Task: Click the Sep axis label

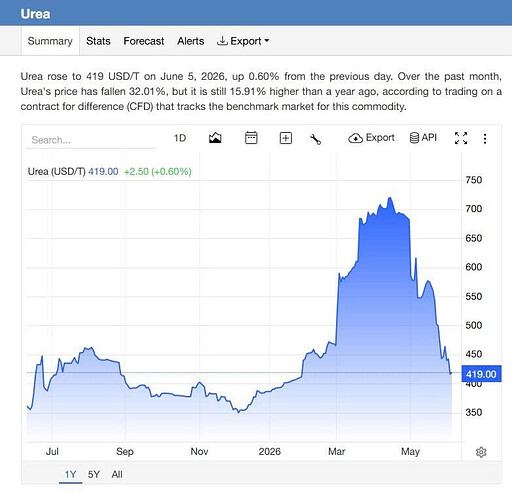Action: pyautogui.click(x=125, y=451)
